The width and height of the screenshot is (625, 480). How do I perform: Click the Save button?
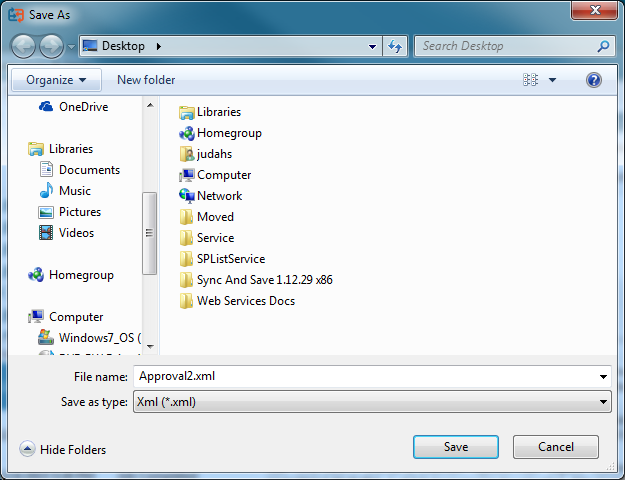(456, 447)
